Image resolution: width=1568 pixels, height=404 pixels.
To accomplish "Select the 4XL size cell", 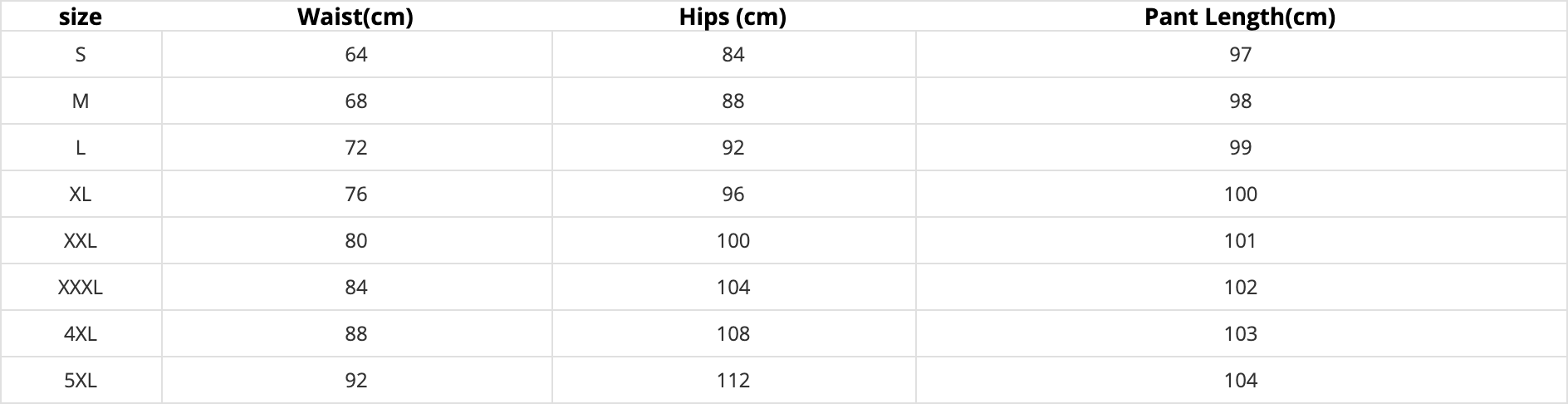I will pyautogui.click(x=81, y=334).
